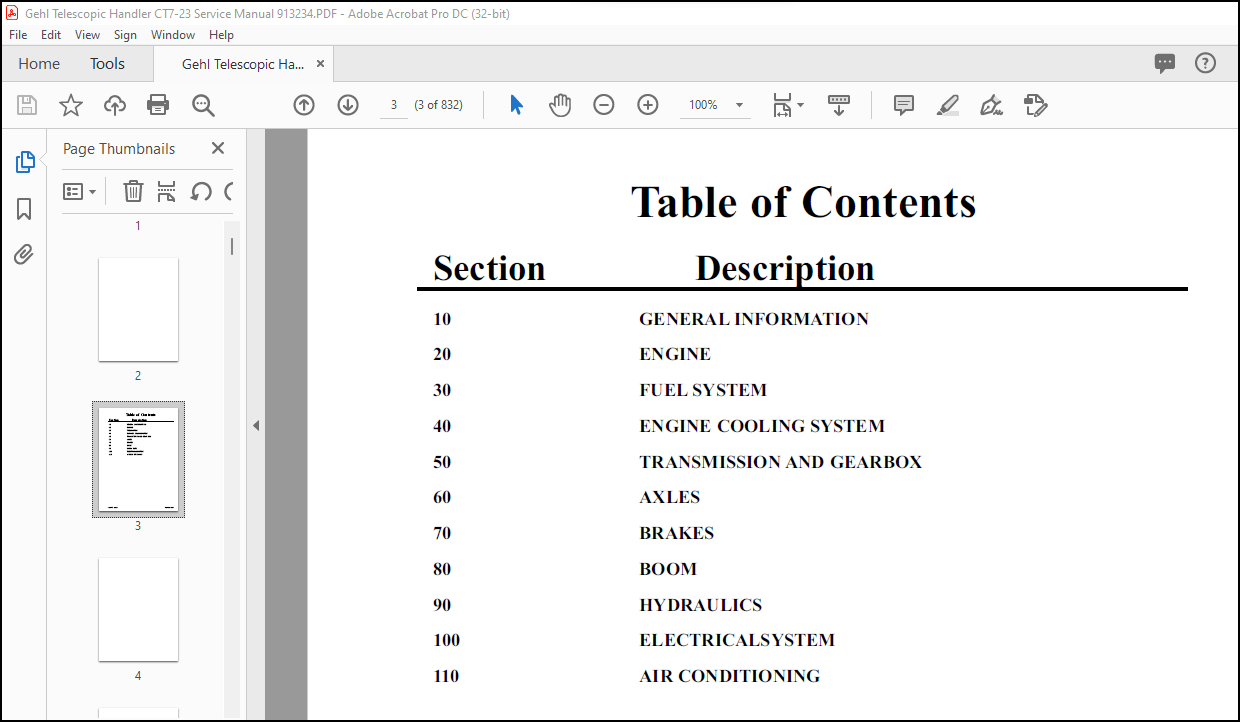Open the comments speech bubble icon

[x=1165, y=63]
